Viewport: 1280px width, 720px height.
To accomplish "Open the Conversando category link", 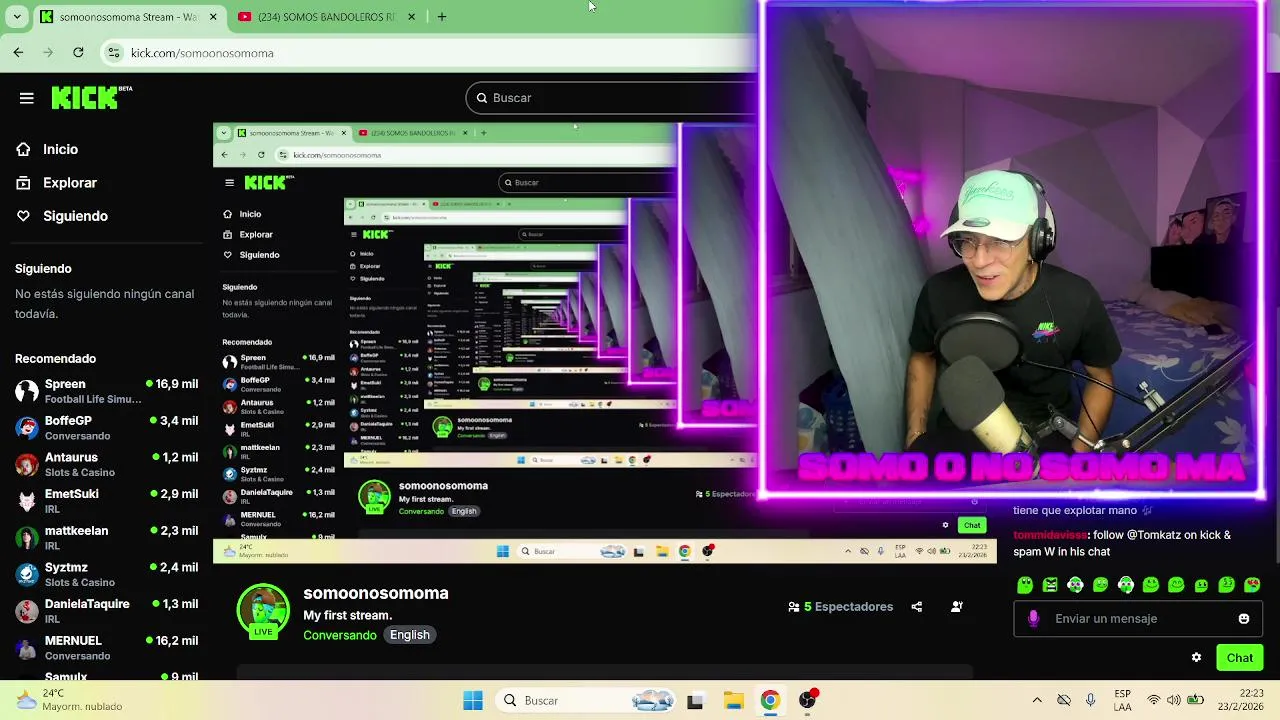I will [x=340, y=635].
